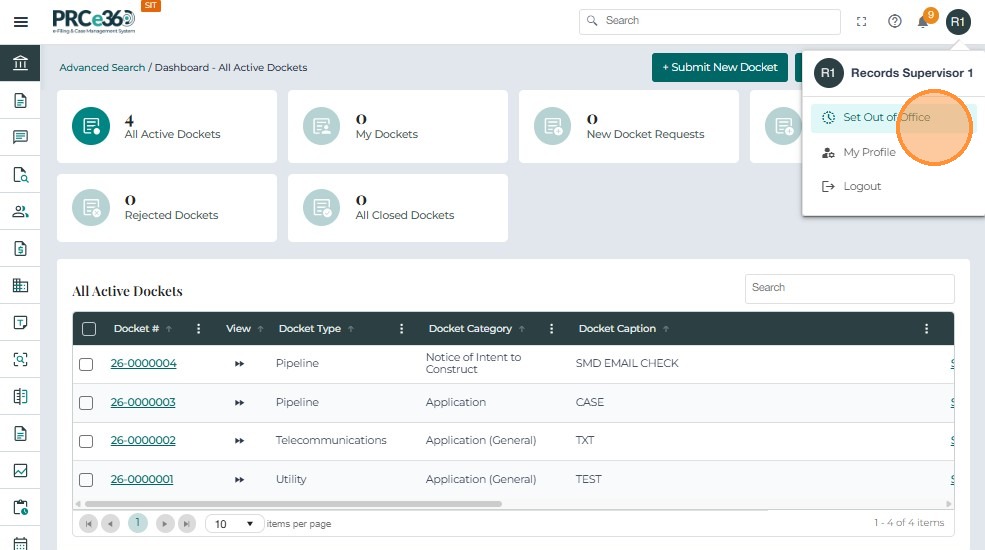Click the bank building sidebar icon
This screenshot has height=550, width=985.
click(x=20, y=64)
